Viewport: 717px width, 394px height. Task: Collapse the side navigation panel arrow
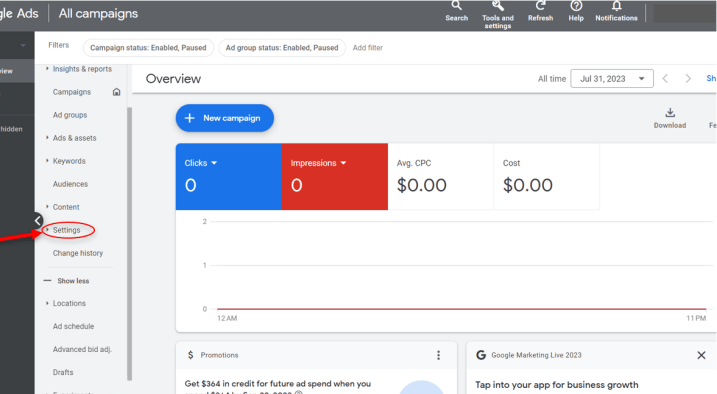37,221
